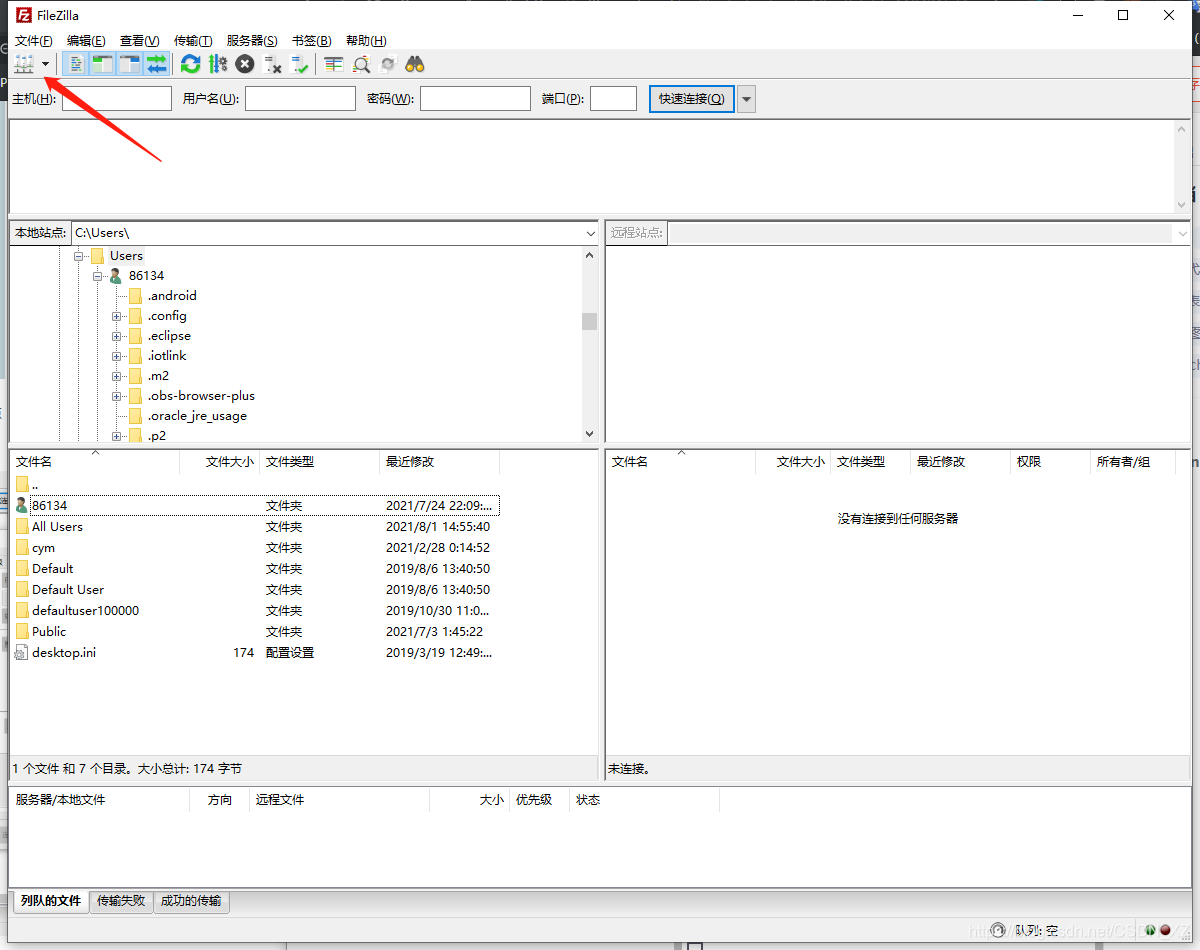Toggle processing of the transfer queue

click(x=217, y=64)
